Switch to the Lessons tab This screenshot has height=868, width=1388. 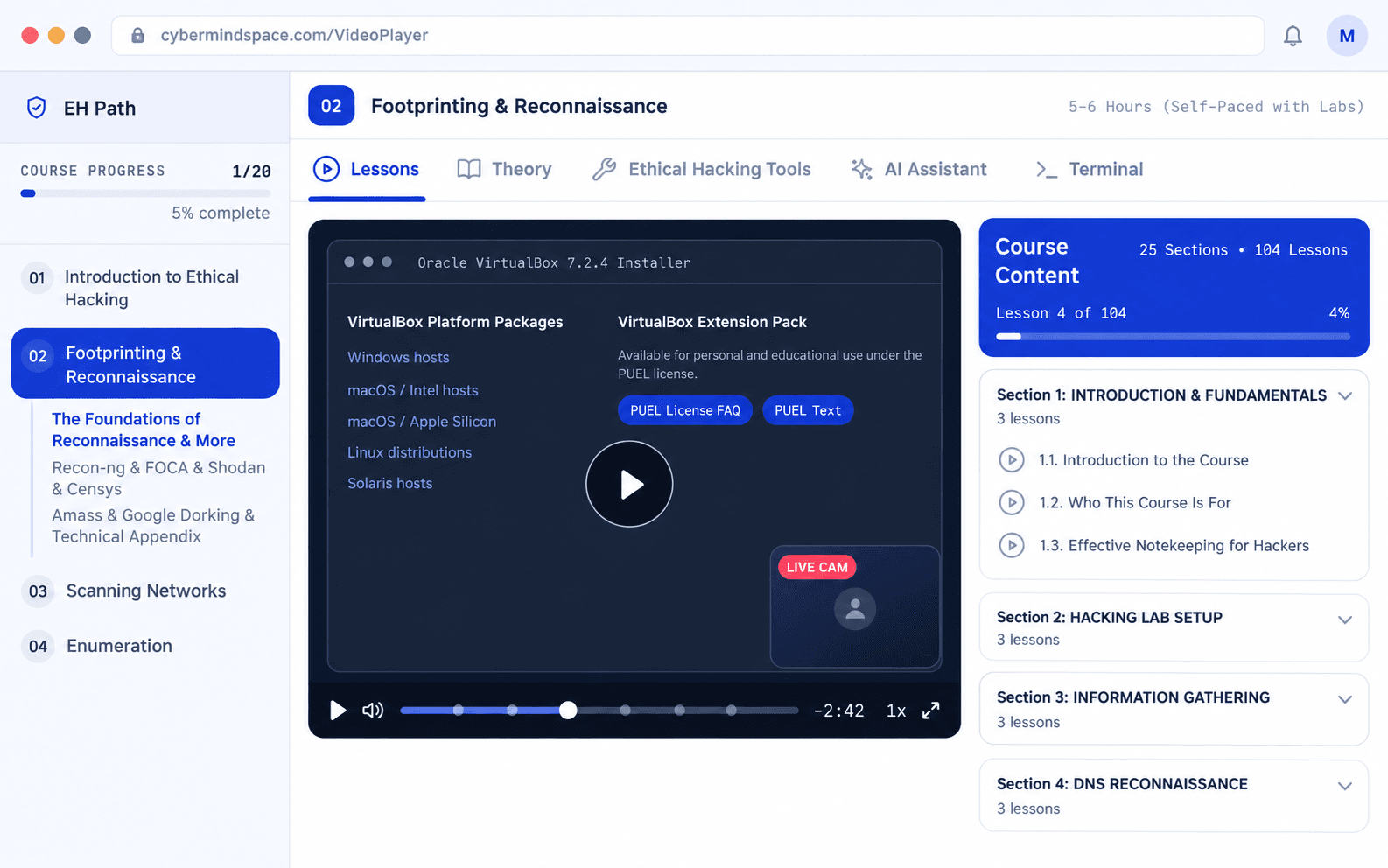click(367, 169)
